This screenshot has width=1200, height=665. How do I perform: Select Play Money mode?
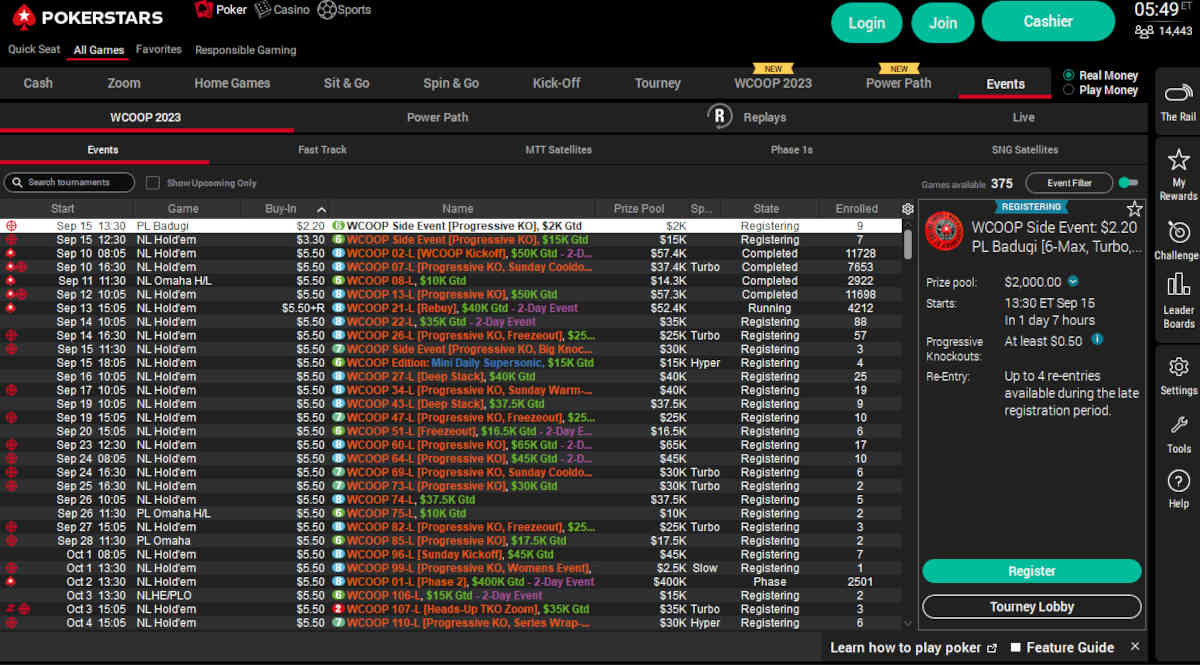click(x=1069, y=90)
